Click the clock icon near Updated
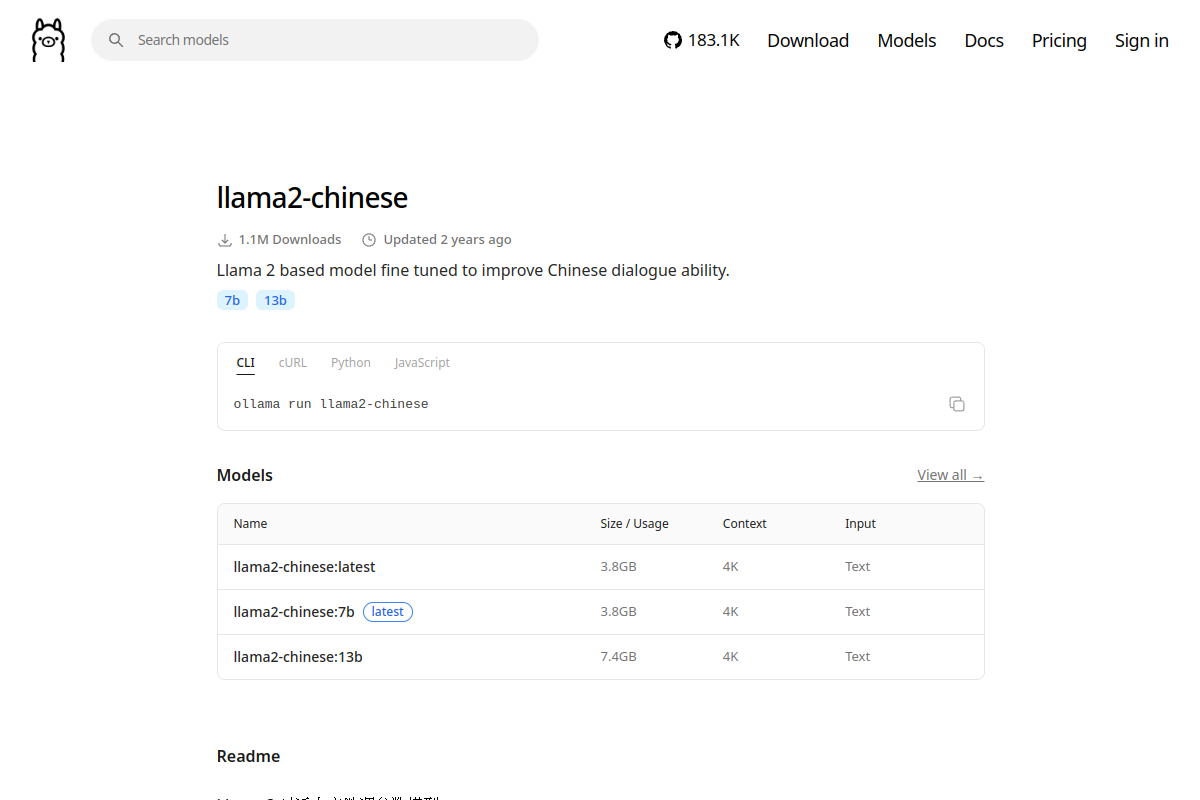This screenshot has width=1200, height=800. click(369, 240)
